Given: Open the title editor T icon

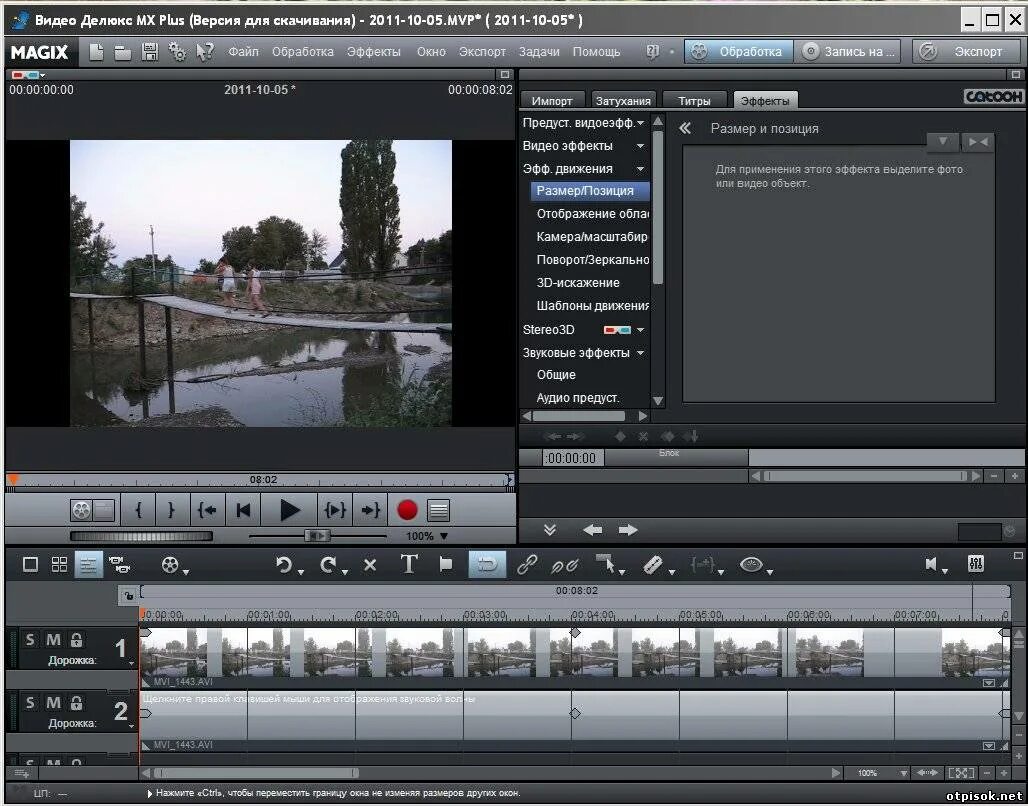Looking at the screenshot, I should (x=408, y=564).
